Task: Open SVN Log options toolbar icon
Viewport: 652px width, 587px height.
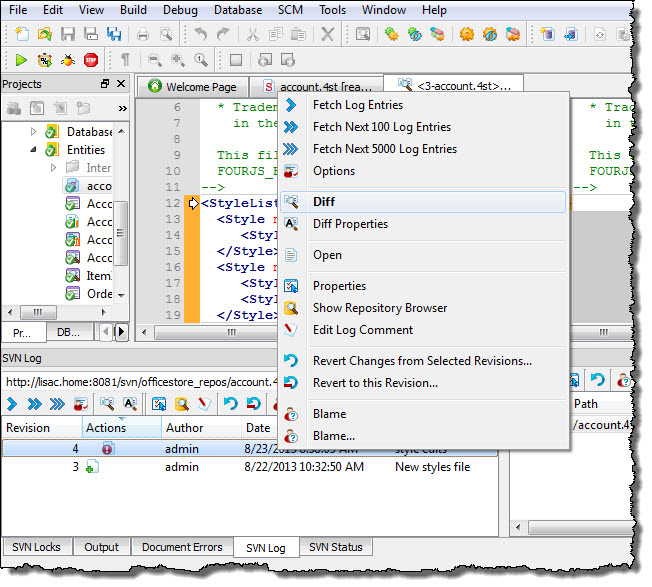Action: point(81,404)
